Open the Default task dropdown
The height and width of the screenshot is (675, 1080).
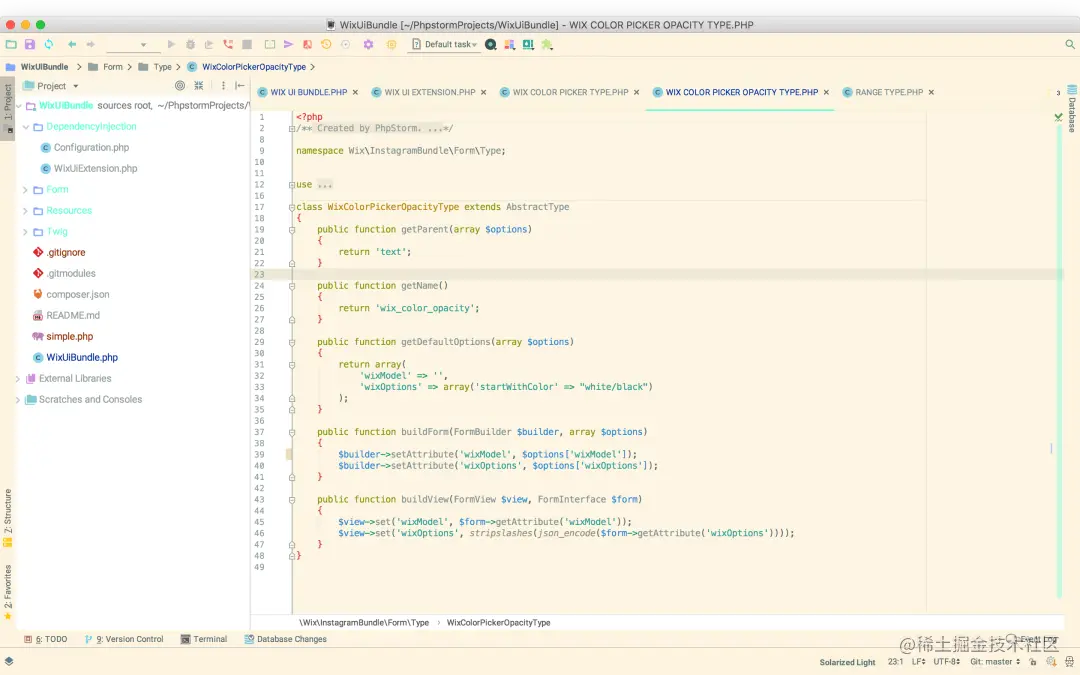pyautogui.click(x=444, y=44)
